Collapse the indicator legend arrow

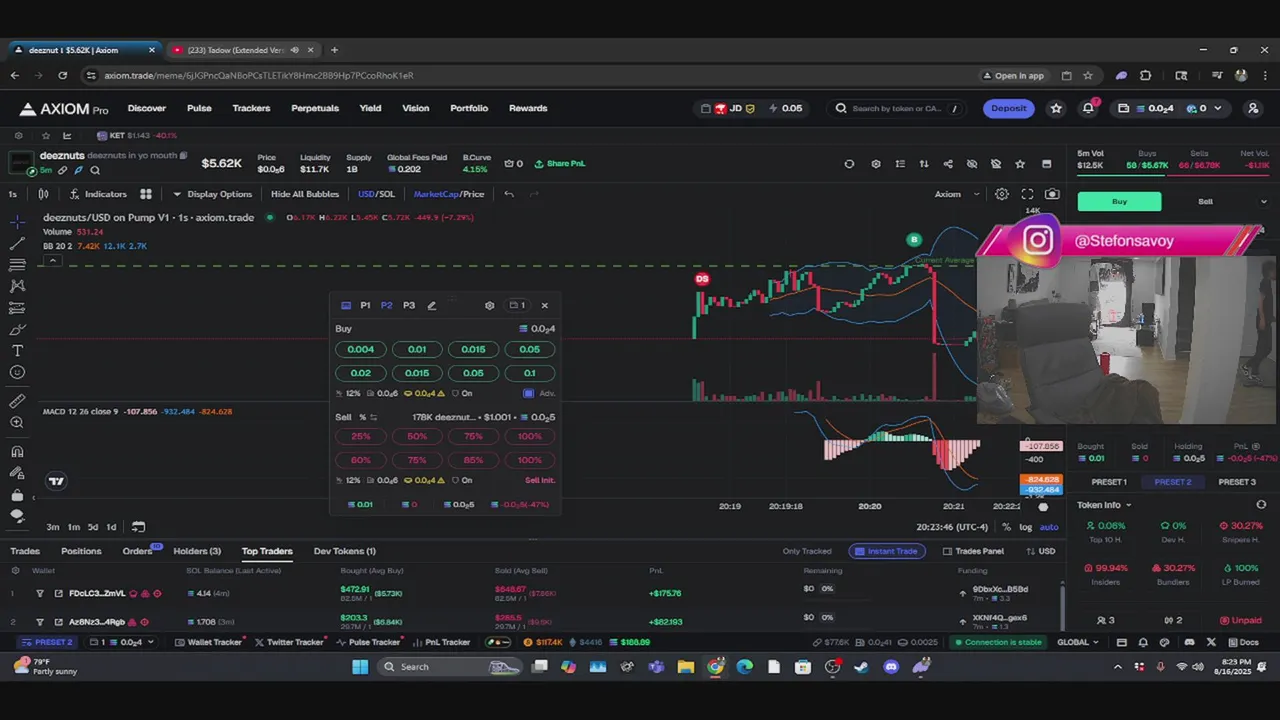point(52,260)
